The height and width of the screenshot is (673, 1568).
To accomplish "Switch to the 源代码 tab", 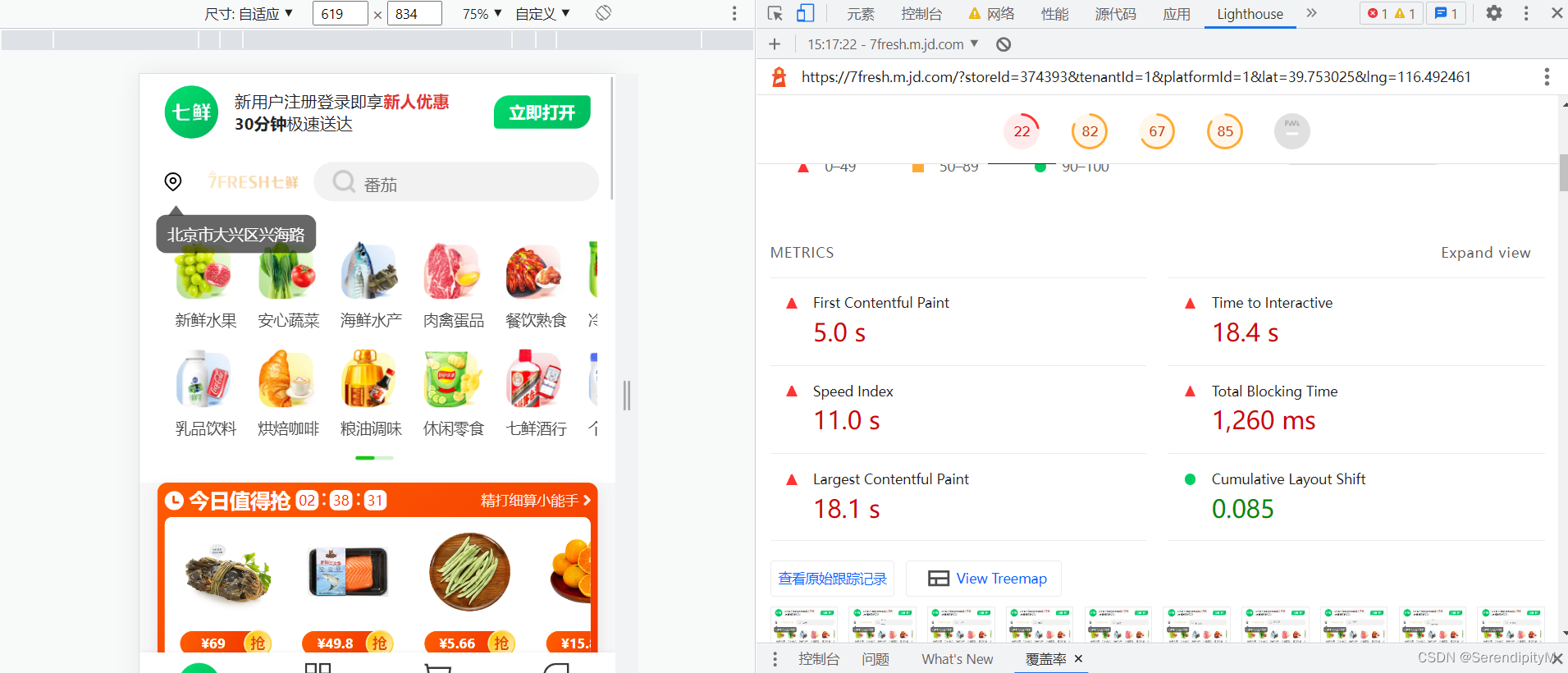I will pos(1115,14).
